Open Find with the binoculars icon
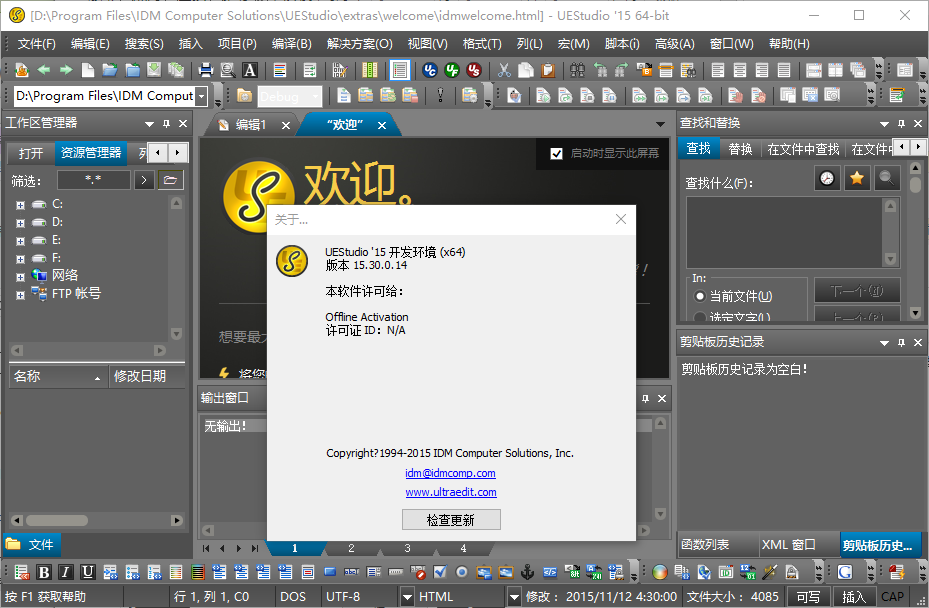This screenshot has width=929, height=608. [x=578, y=70]
